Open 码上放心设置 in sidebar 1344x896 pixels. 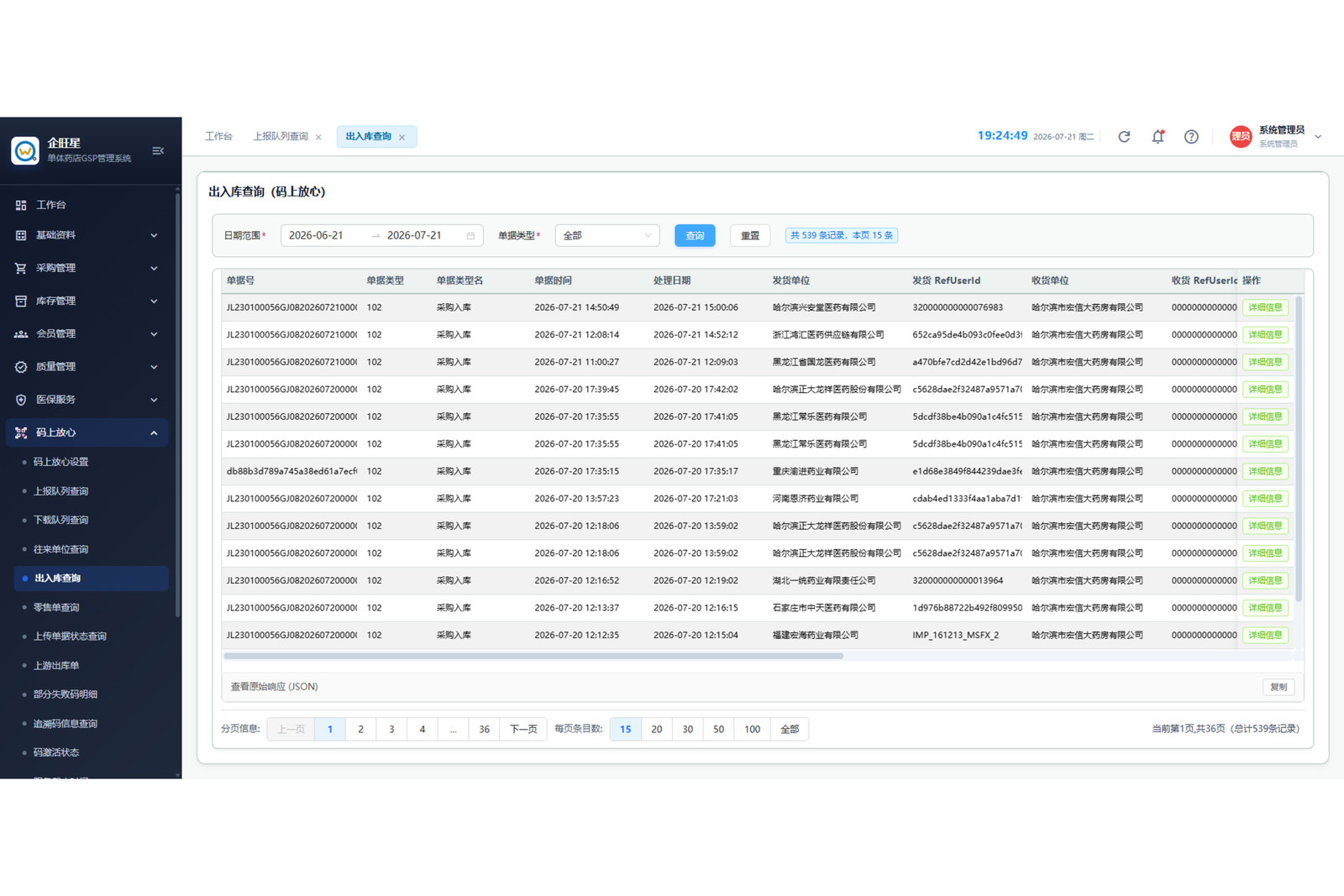tap(60, 462)
